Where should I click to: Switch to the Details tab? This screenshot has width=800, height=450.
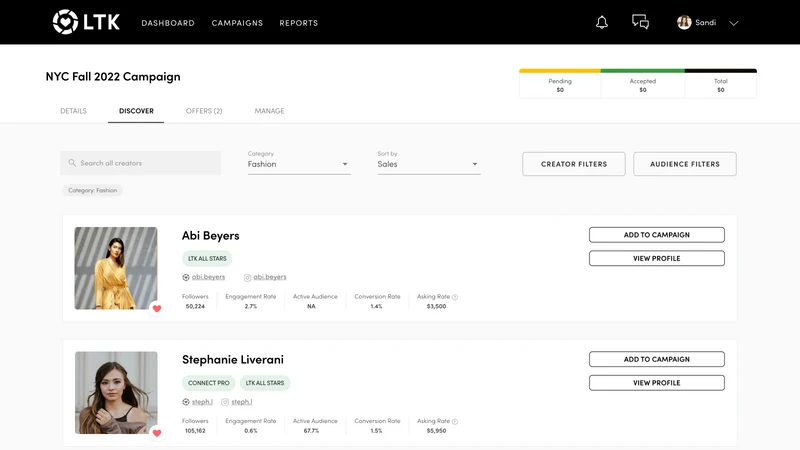coord(73,111)
